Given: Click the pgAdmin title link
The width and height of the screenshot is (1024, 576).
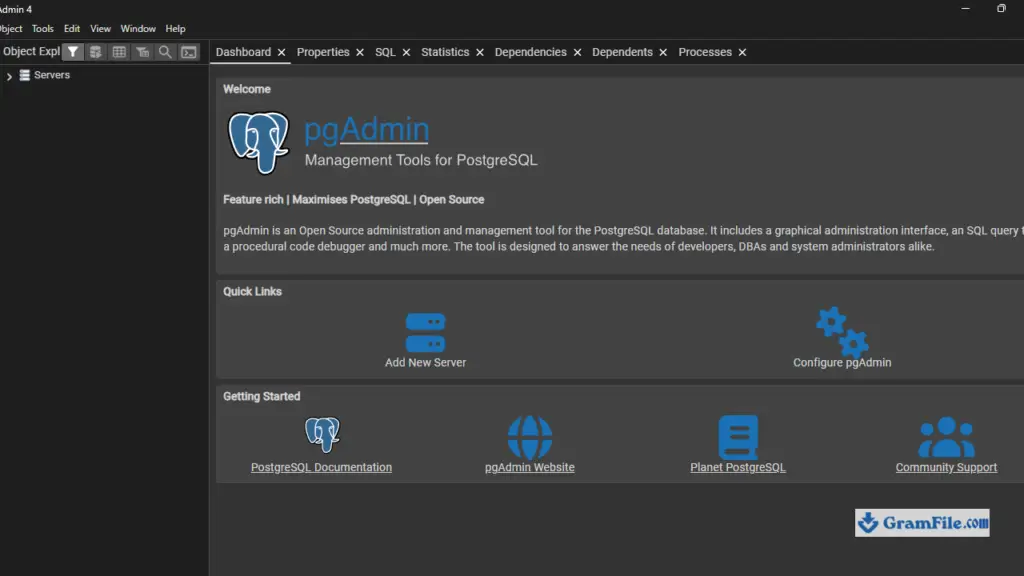Looking at the screenshot, I should (x=366, y=129).
